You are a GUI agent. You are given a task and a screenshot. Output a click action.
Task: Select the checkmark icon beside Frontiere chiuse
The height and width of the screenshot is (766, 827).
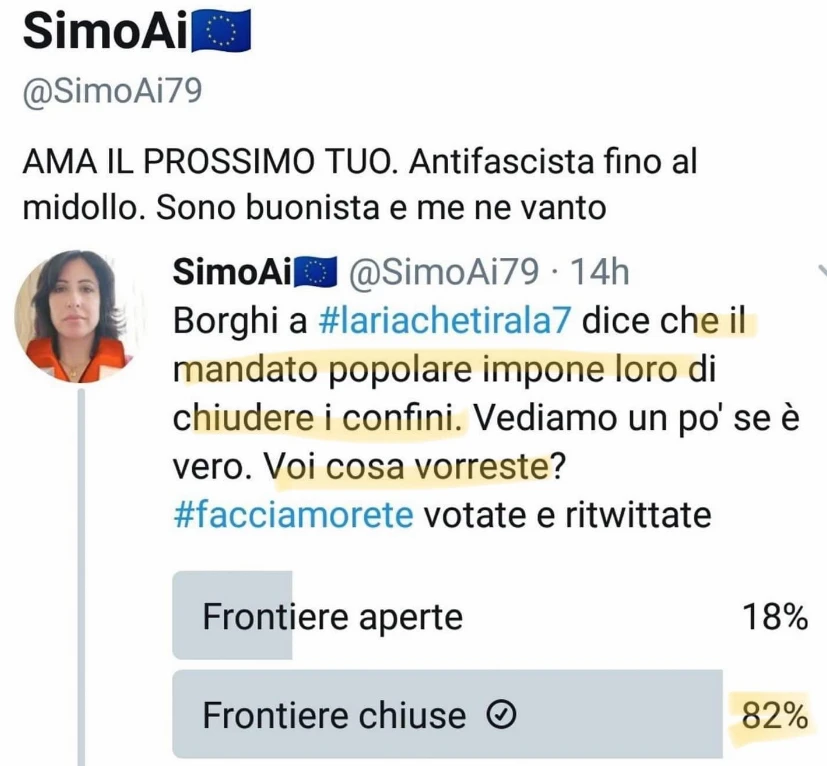tap(501, 715)
